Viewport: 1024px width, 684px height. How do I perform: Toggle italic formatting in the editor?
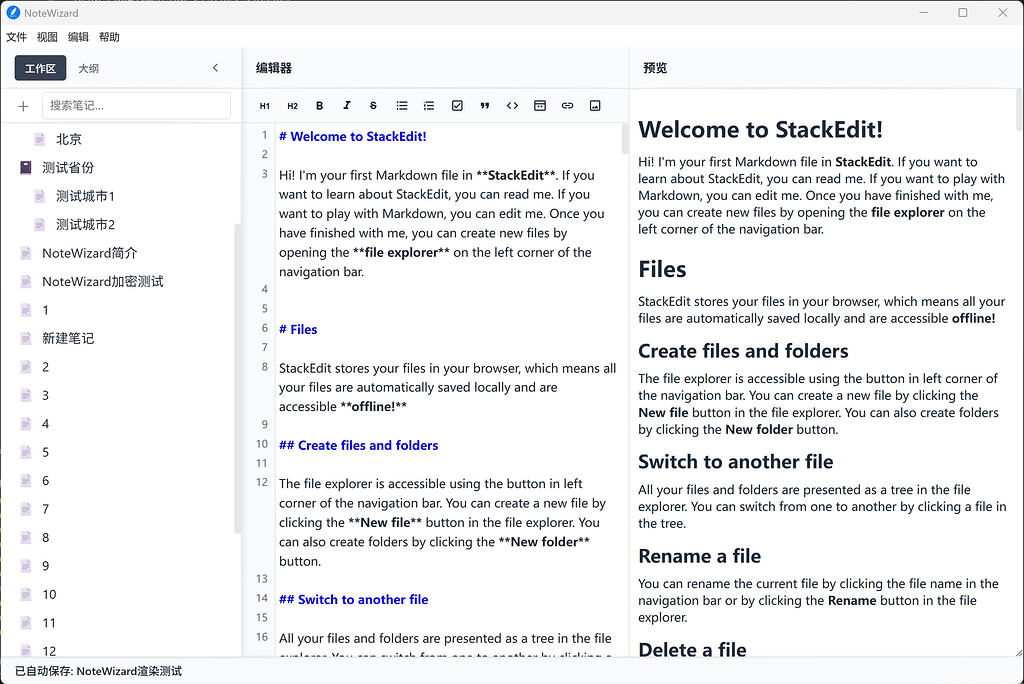[x=347, y=106]
